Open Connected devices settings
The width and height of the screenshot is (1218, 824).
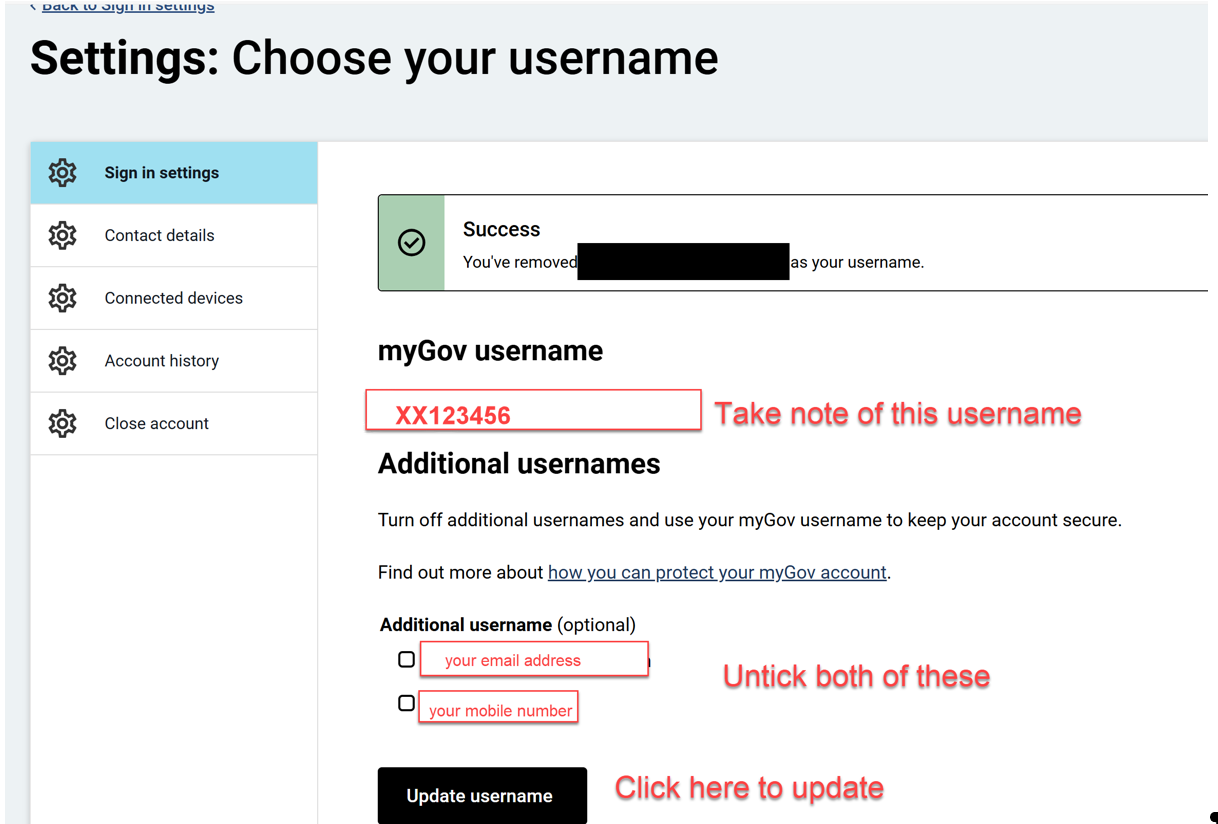[173, 298]
